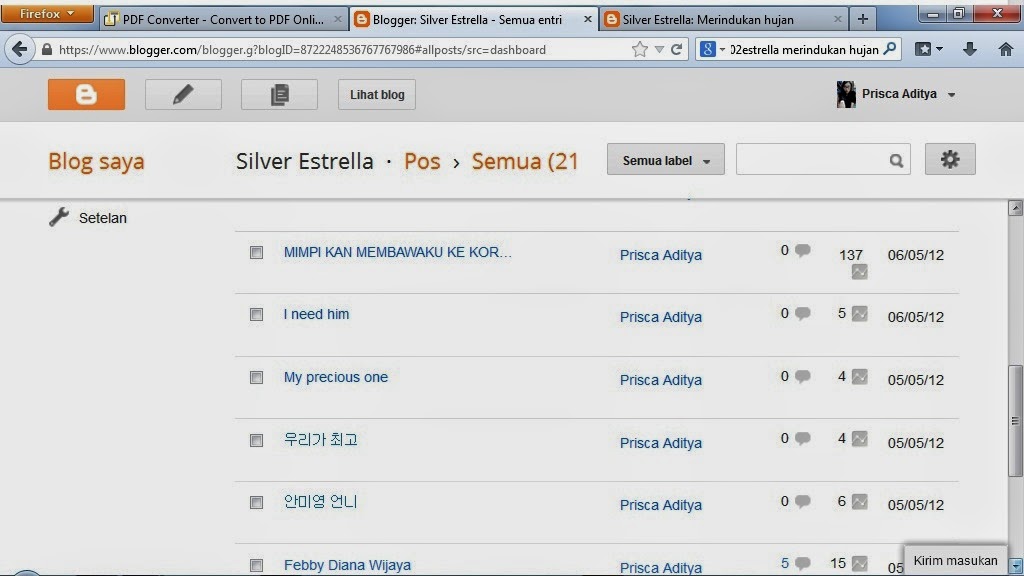The width and height of the screenshot is (1024, 576).
Task: Expand the Semua label dropdown
Action: click(x=665, y=160)
